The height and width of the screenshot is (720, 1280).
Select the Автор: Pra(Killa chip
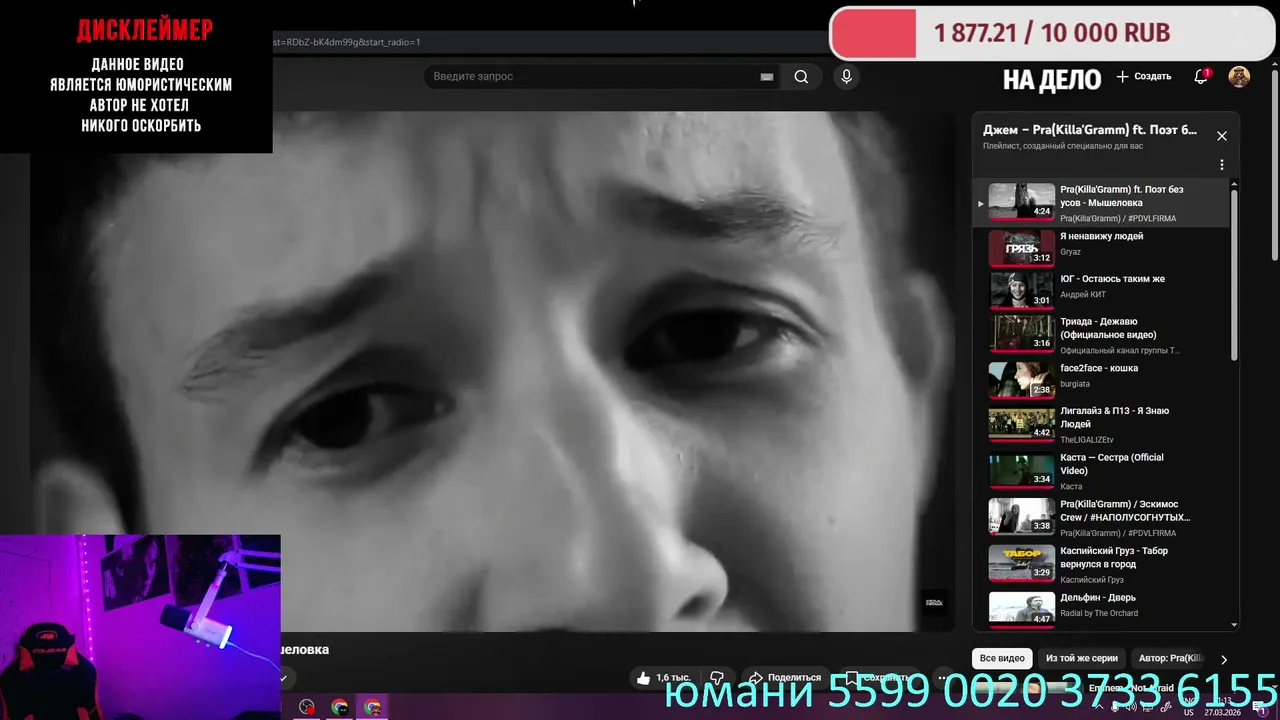[x=1171, y=658]
